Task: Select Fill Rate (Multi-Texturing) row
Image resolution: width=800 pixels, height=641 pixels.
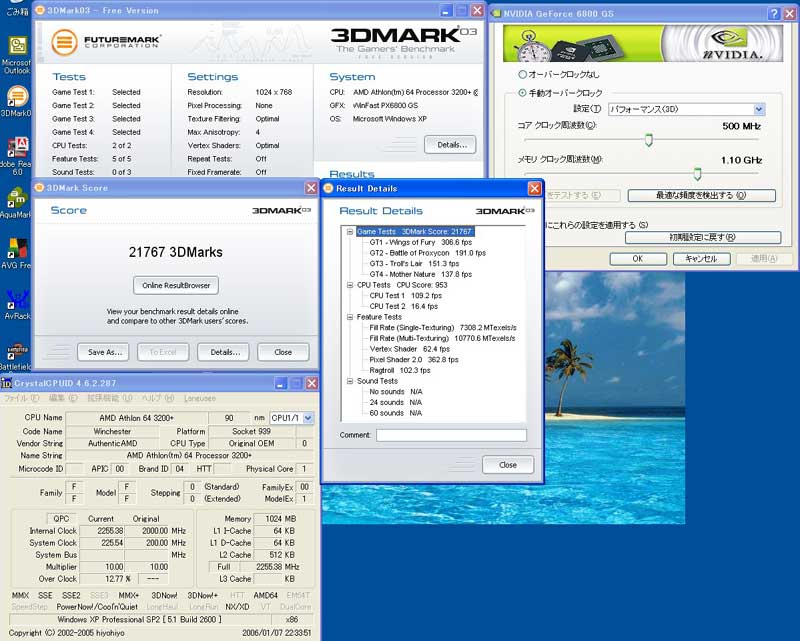Action: [442, 338]
